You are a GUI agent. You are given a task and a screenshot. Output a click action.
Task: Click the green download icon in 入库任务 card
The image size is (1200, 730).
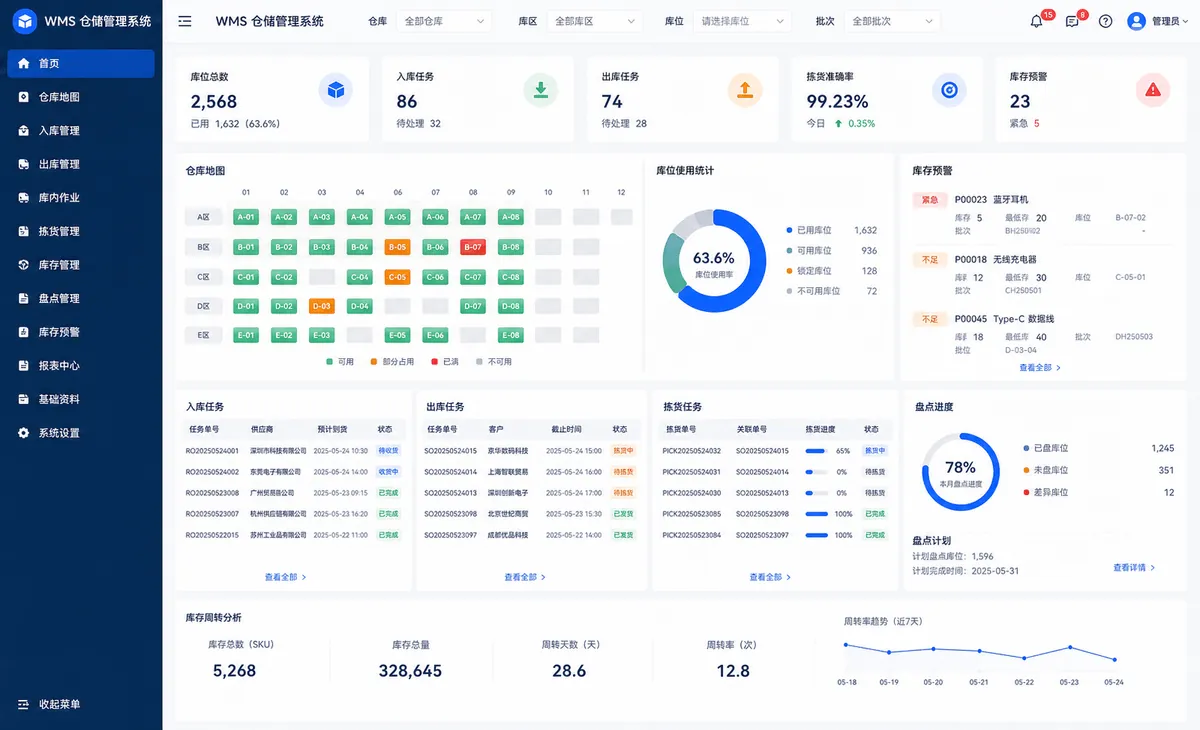pos(541,90)
